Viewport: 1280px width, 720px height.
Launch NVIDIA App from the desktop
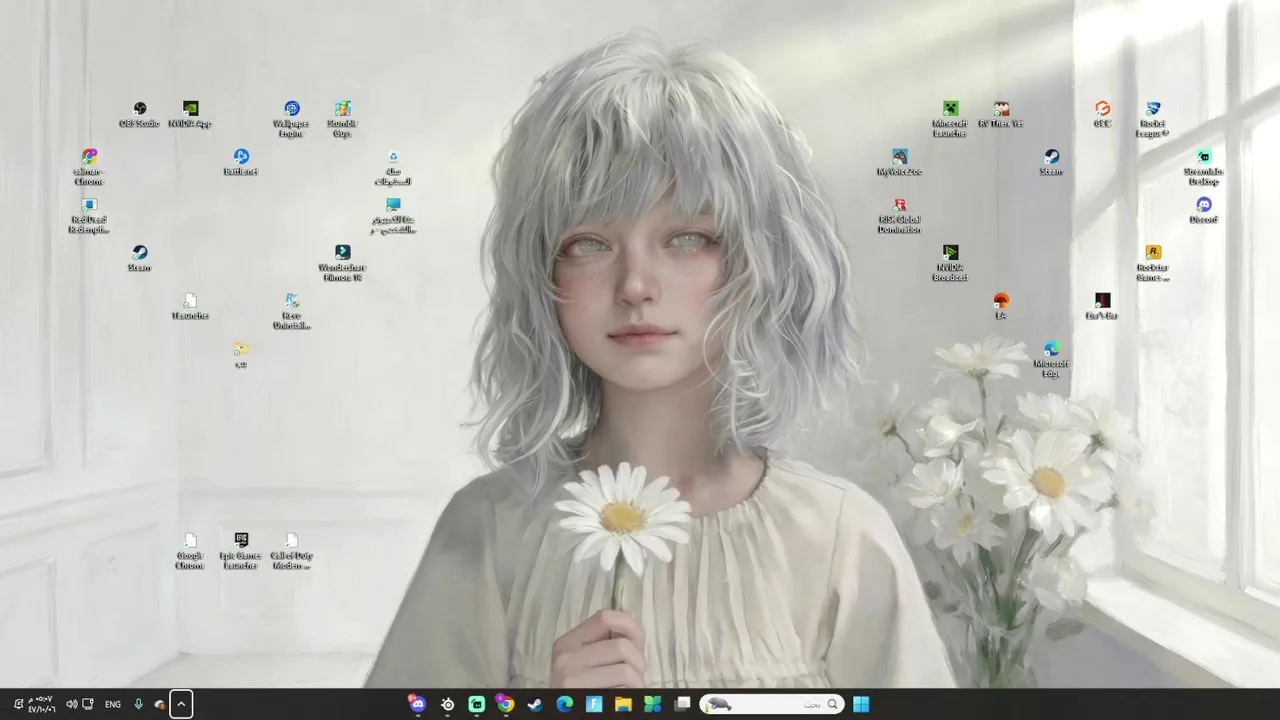tap(190, 114)
